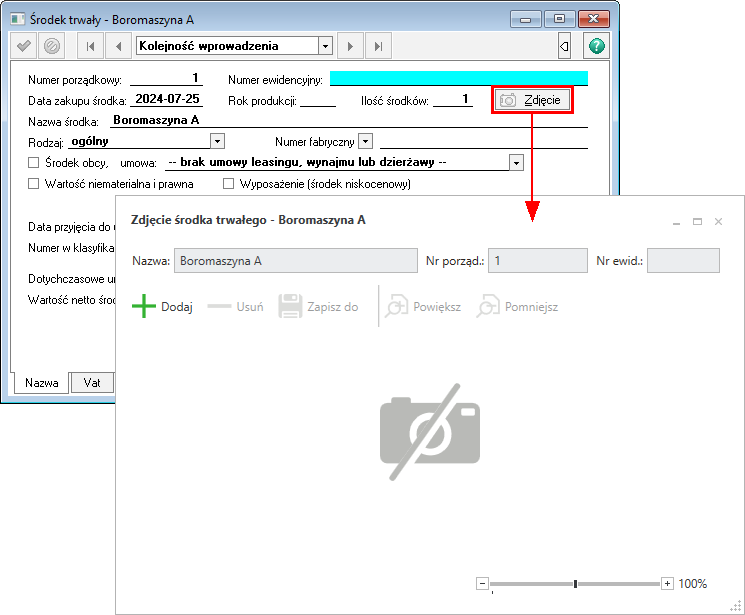Viewport: 745px width, 615px height.
Task: Click the Zapisz do floppy disk icon
Action: pyautogui.click(x=290, y=307)
